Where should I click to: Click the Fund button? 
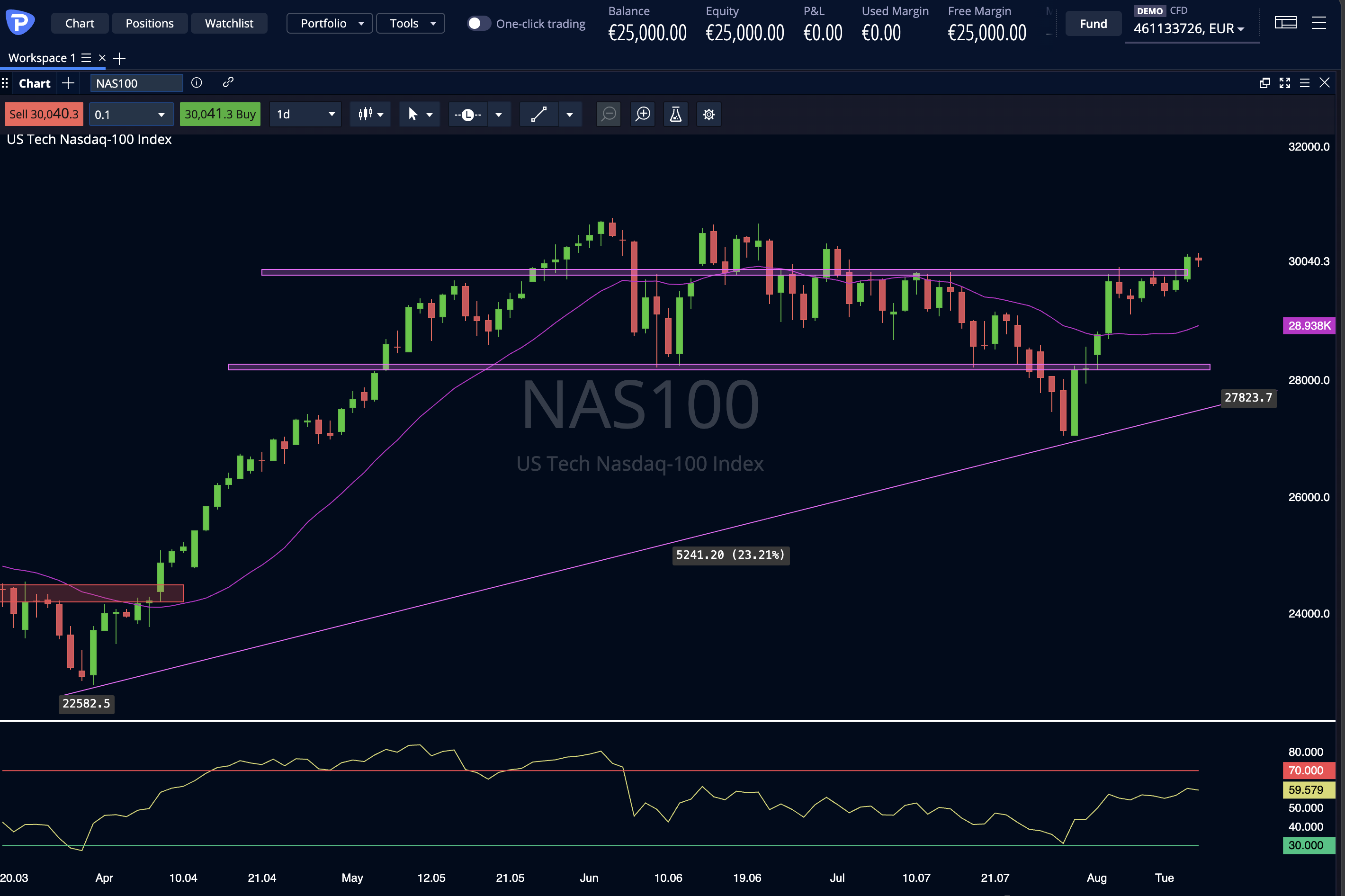[x=1093, y=24]
